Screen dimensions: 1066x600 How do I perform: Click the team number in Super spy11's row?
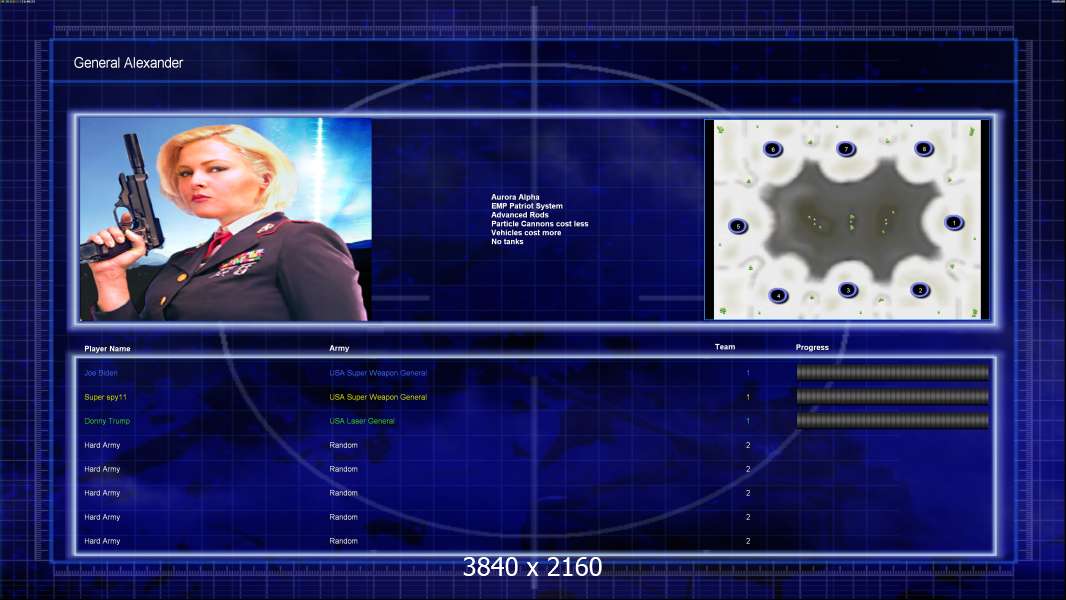click(x=748, y=397)
